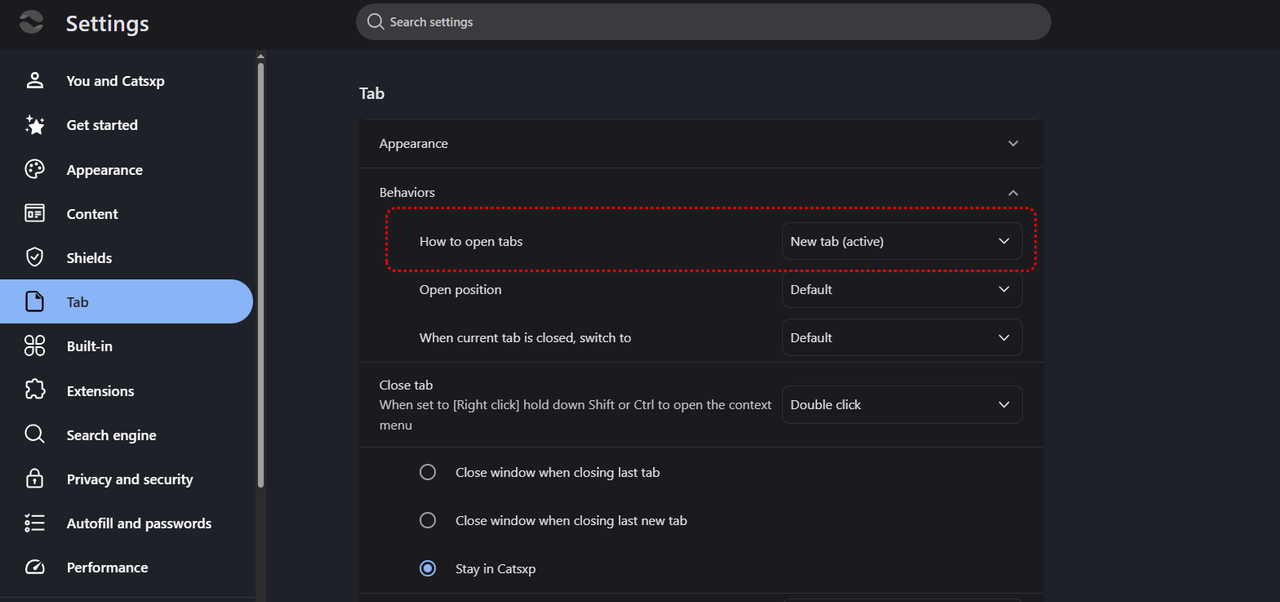Click the Built-in grid icon
The width and height of the screenshot is (1280, 602).
tap(35, 346)
